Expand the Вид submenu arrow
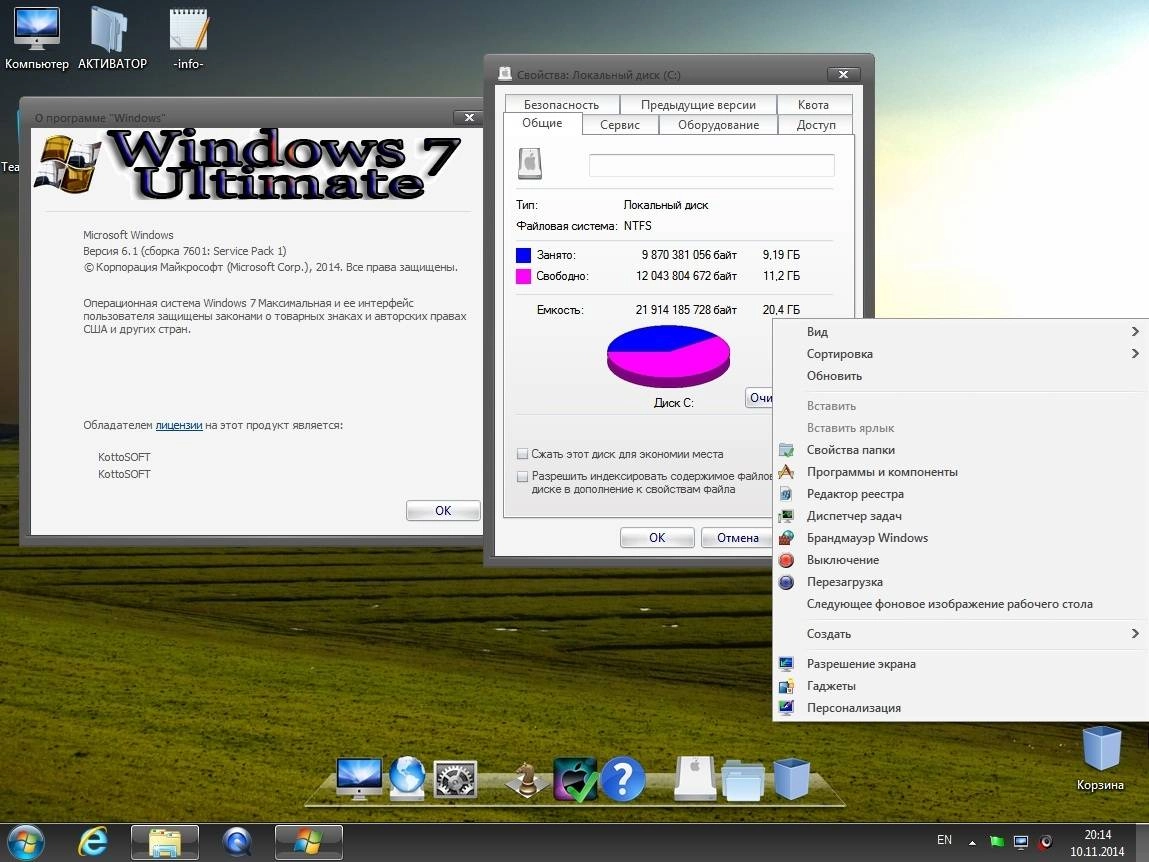 point(1134,331)
